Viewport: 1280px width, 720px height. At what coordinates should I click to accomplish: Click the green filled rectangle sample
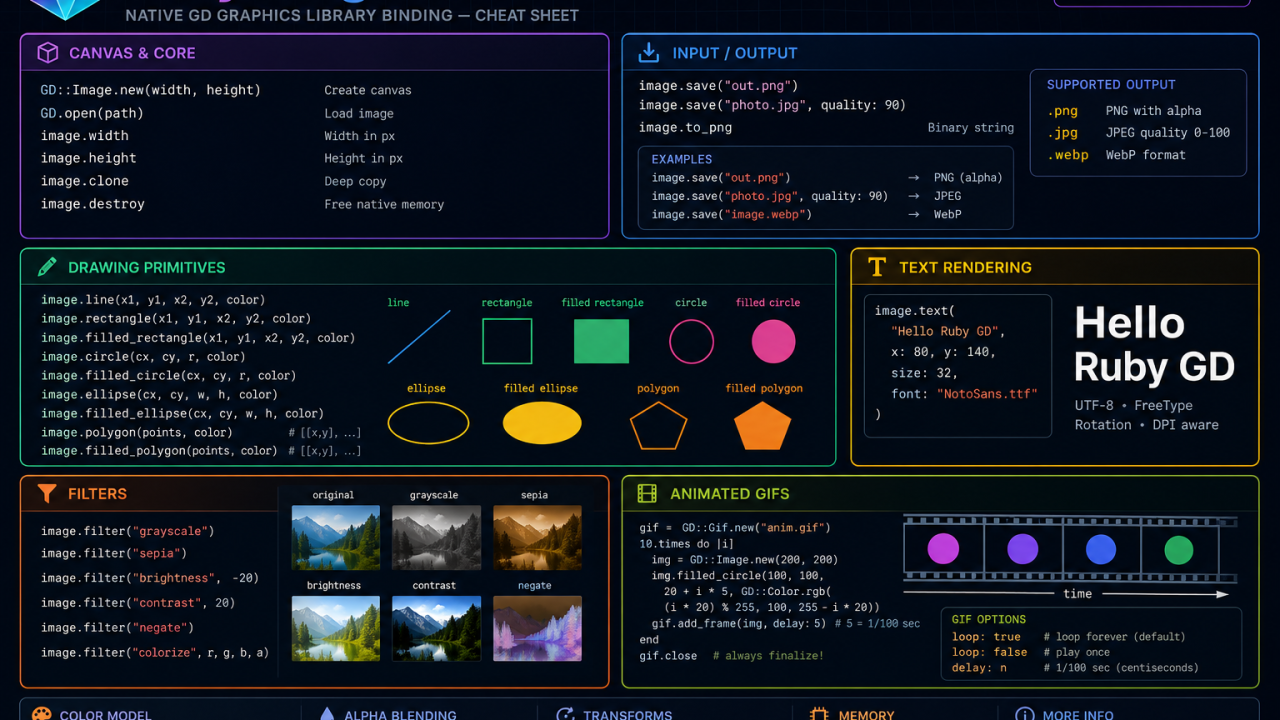(601, 341)
